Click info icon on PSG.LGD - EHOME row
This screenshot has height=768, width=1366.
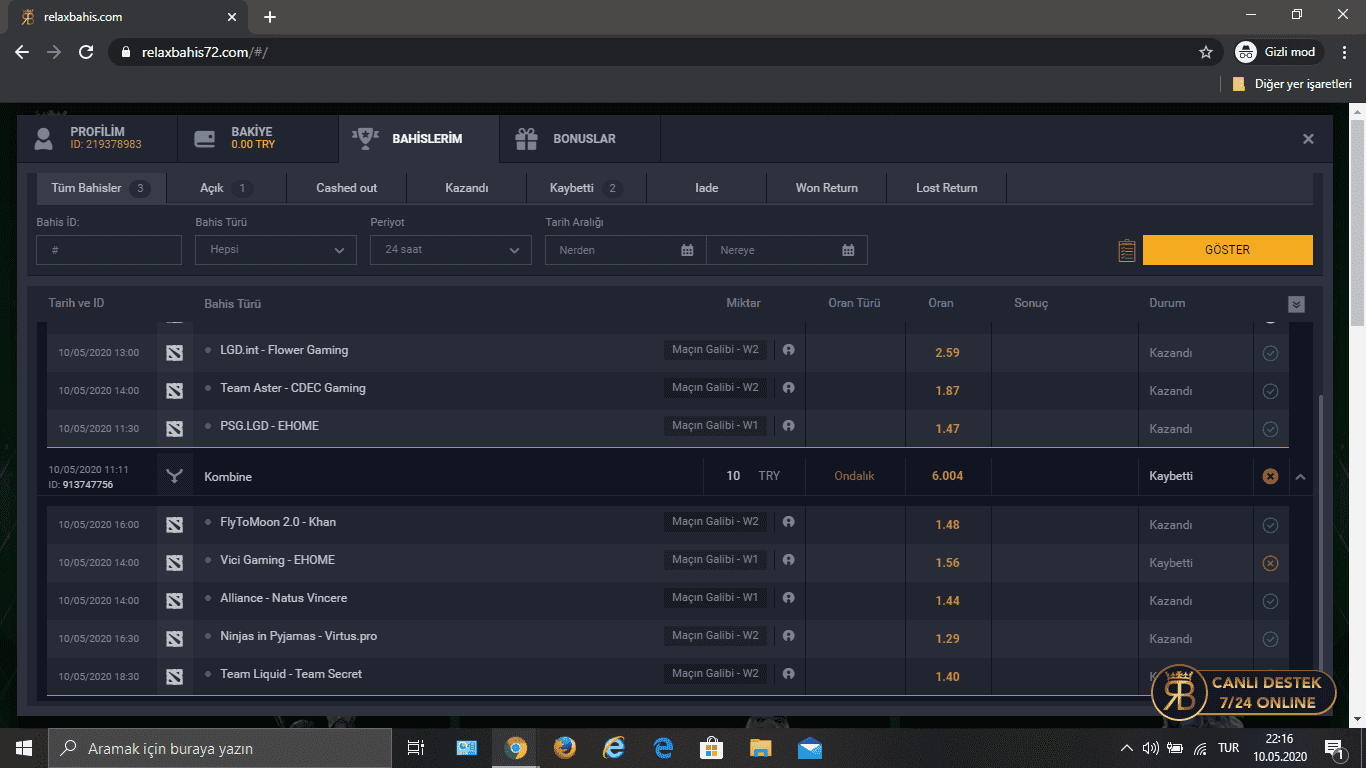point(788,426)
